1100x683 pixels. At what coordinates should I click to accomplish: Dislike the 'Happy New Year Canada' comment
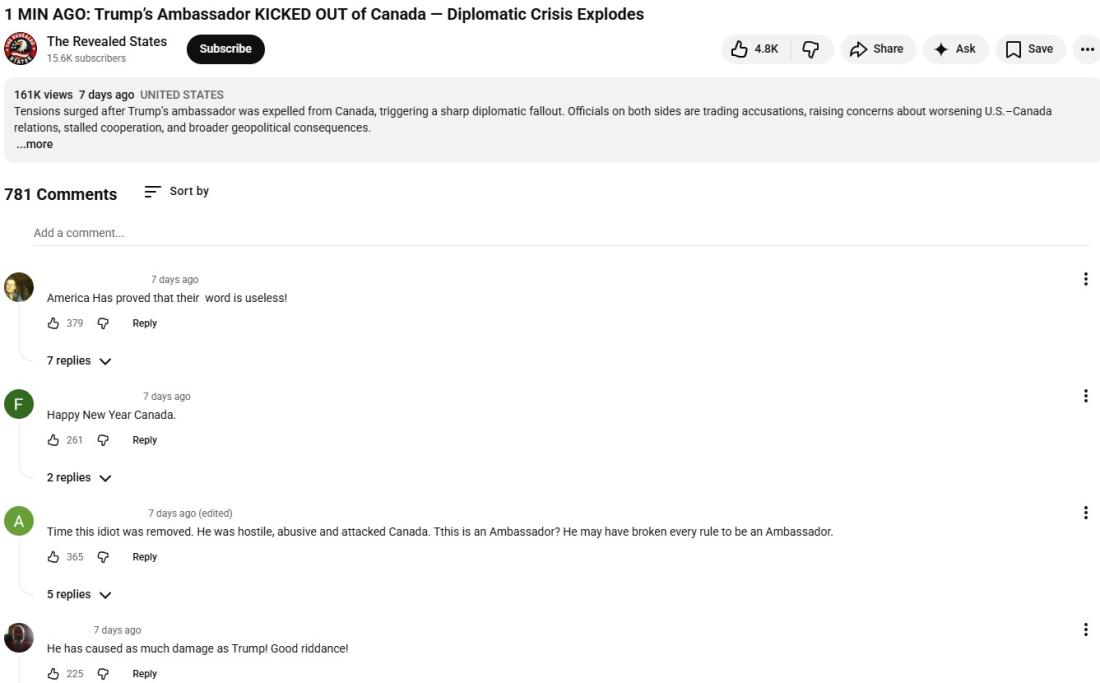[103, 440]
